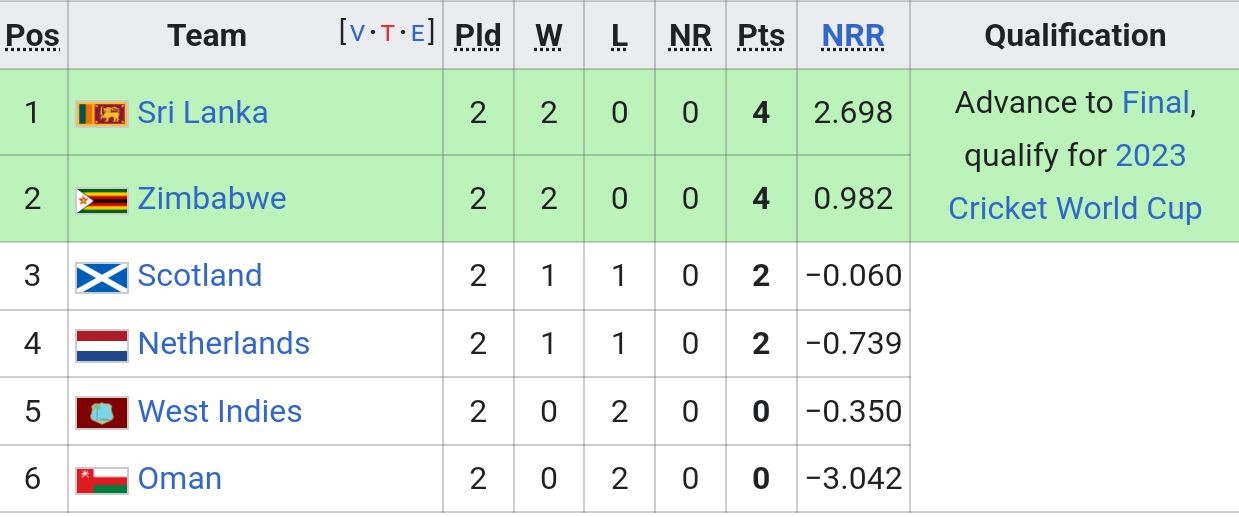This screenshot has width=1239, height=517.
Task: Open the Scotland team link
Action: (200, 275)
